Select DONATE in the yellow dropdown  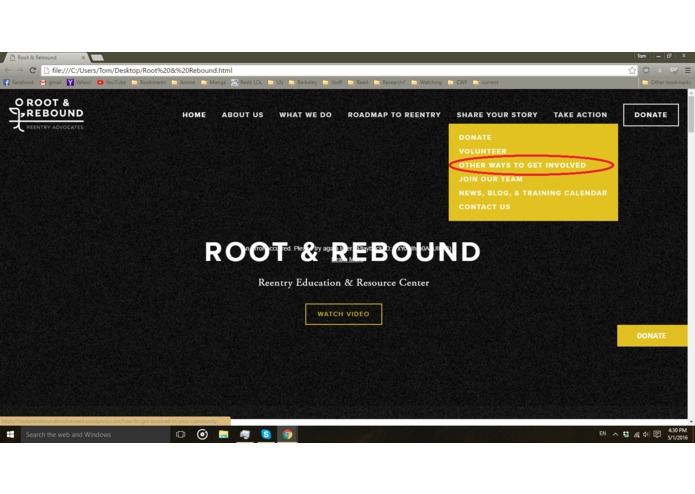tap(475, 137)
